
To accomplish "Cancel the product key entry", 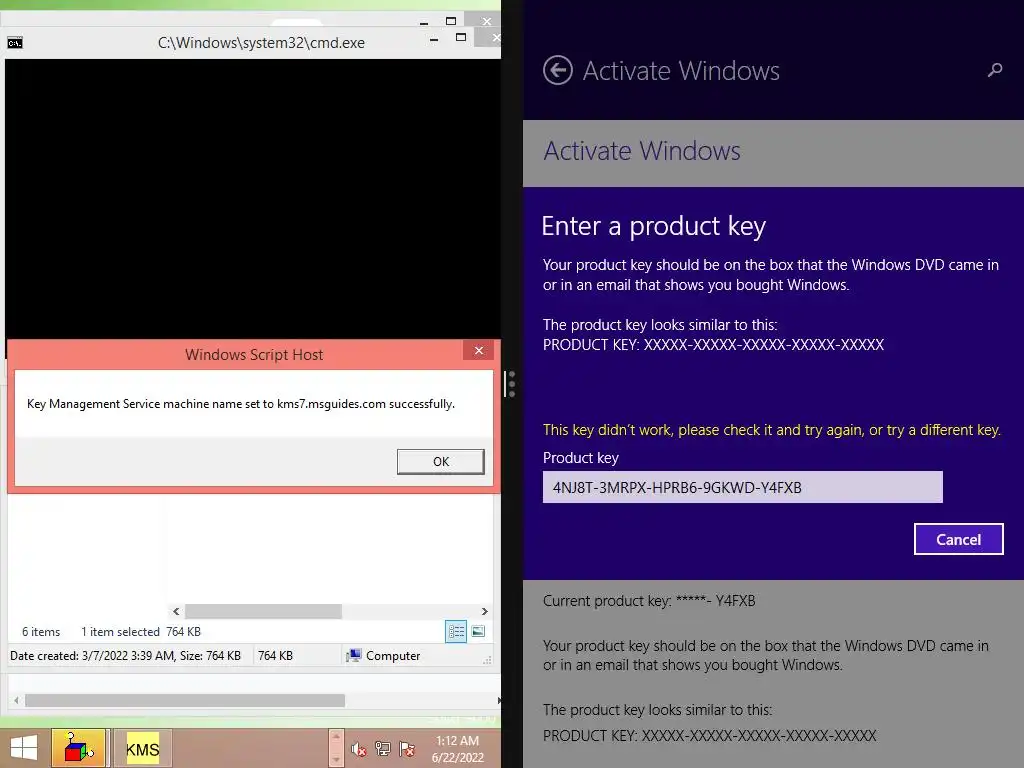I will coord(958,539).
